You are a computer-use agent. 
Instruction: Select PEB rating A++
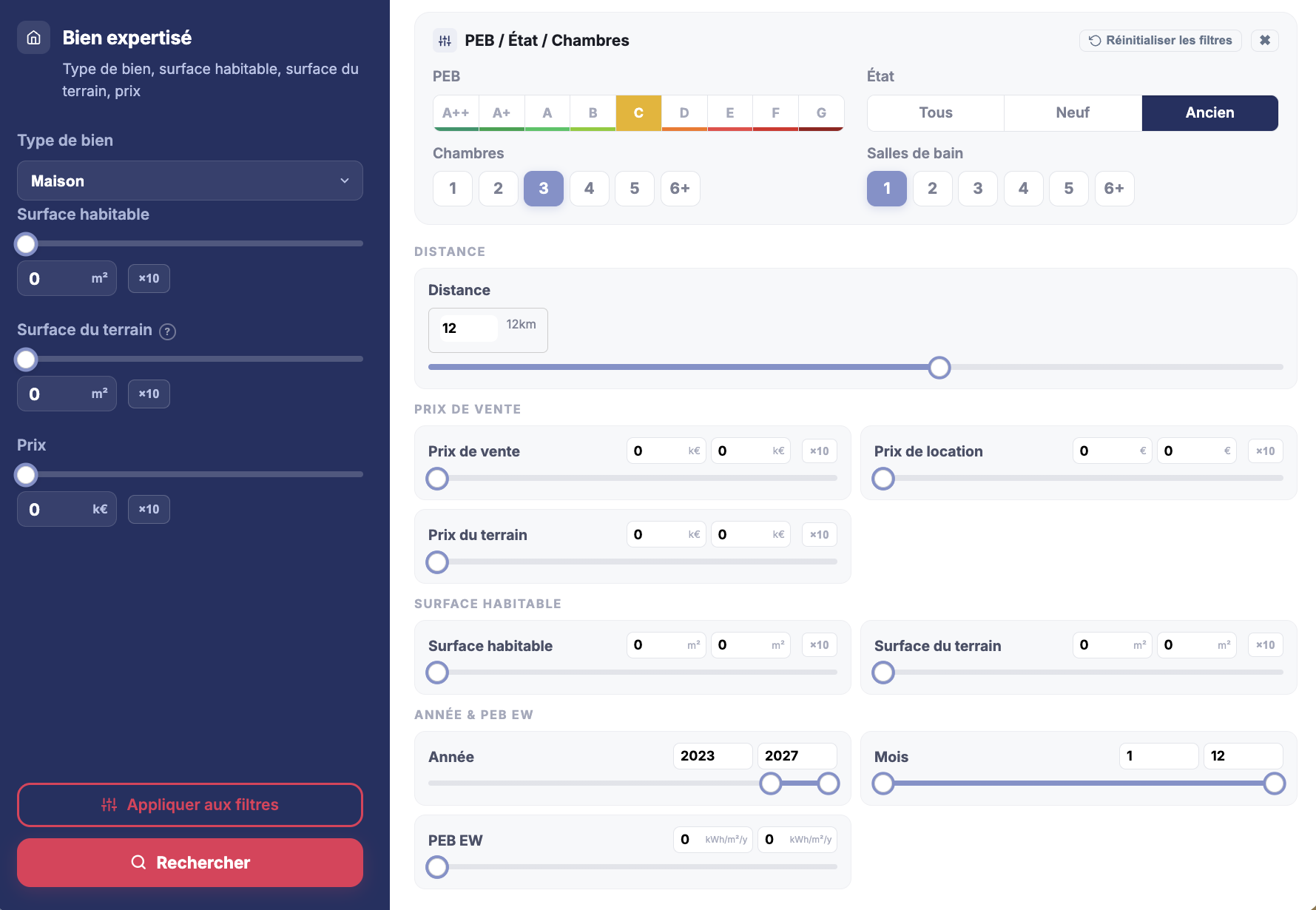456,112
